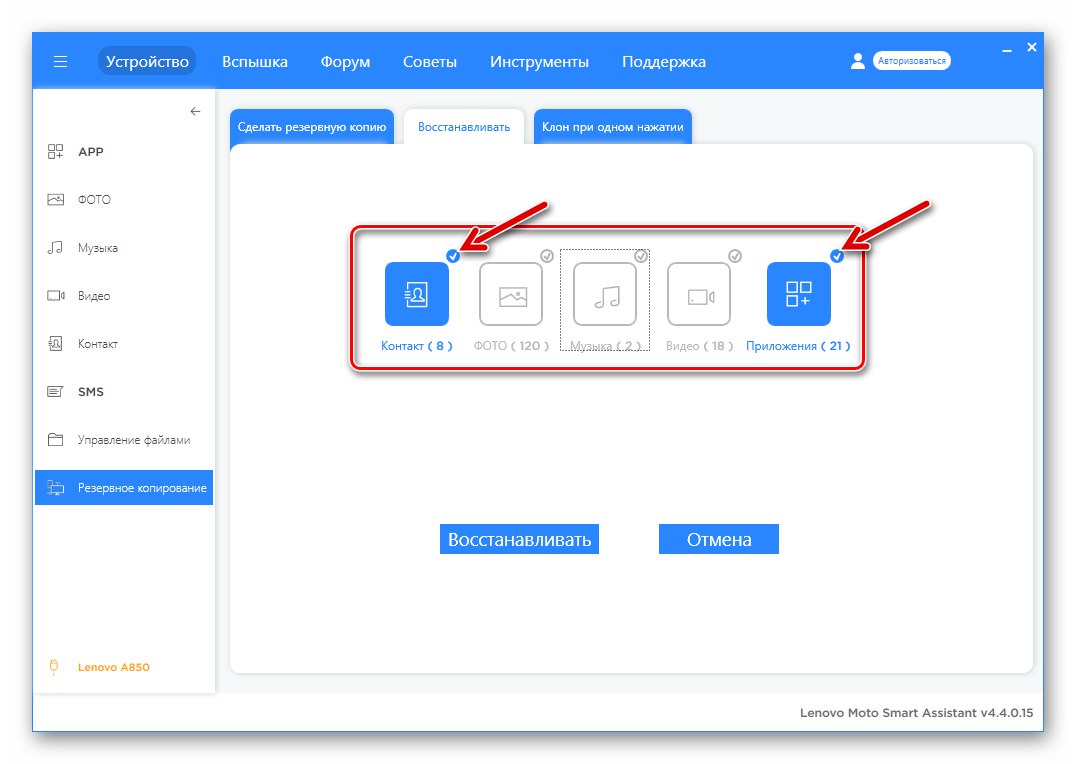1076x764 pixels.
Task: Switch to Клон при одном нажатии tab
Action: coord(613,127)
